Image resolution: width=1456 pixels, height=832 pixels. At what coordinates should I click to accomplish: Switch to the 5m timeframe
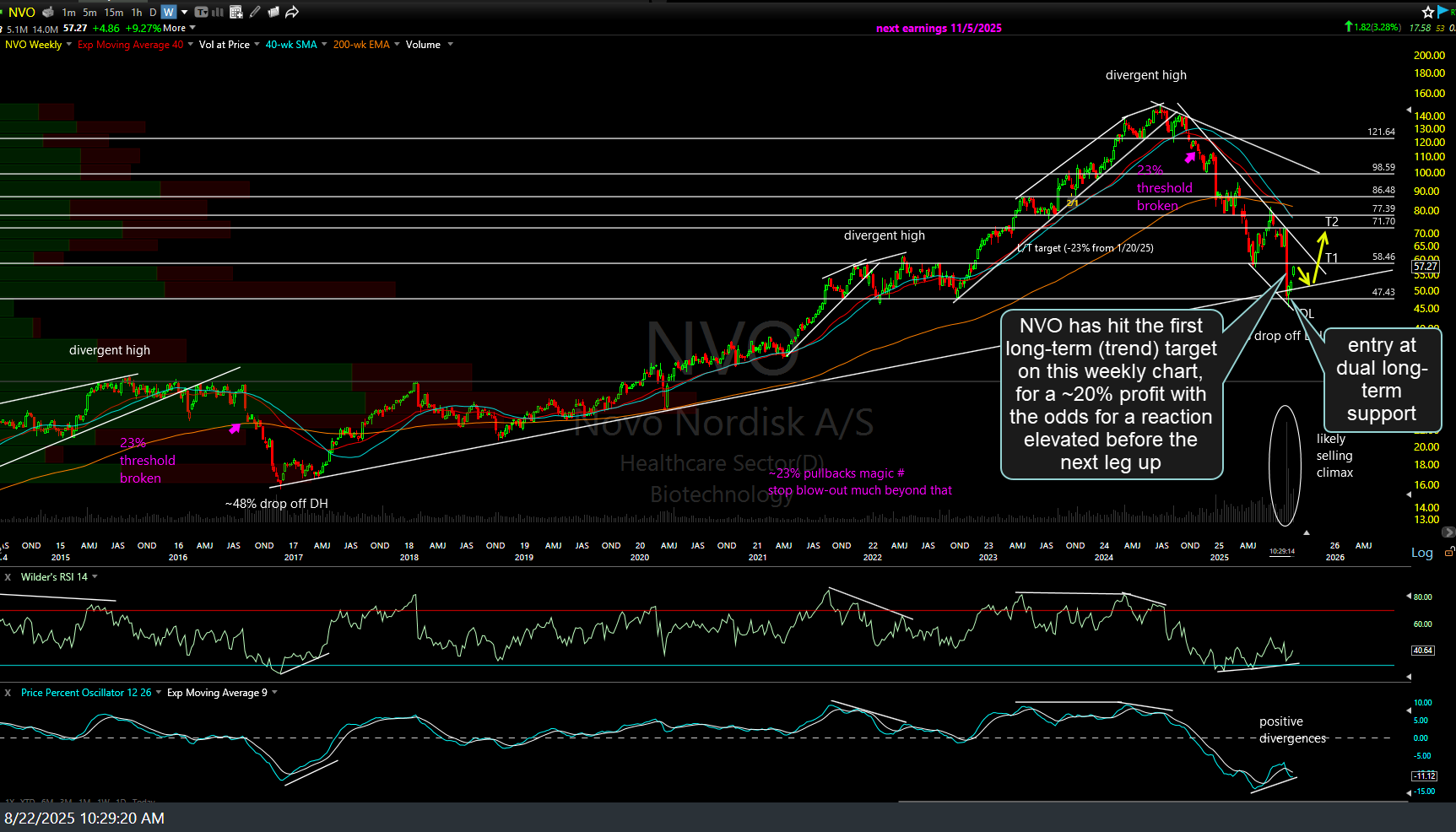[89, 13]
